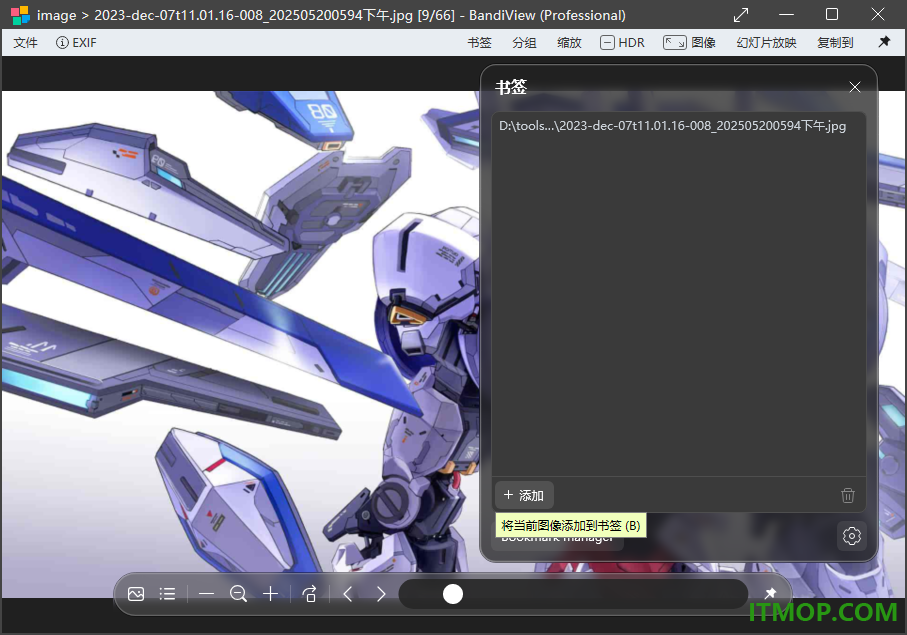Viewport: 907px width, 635px height.
Task: Rotate image with rotate icon
Action: point(309,594)
